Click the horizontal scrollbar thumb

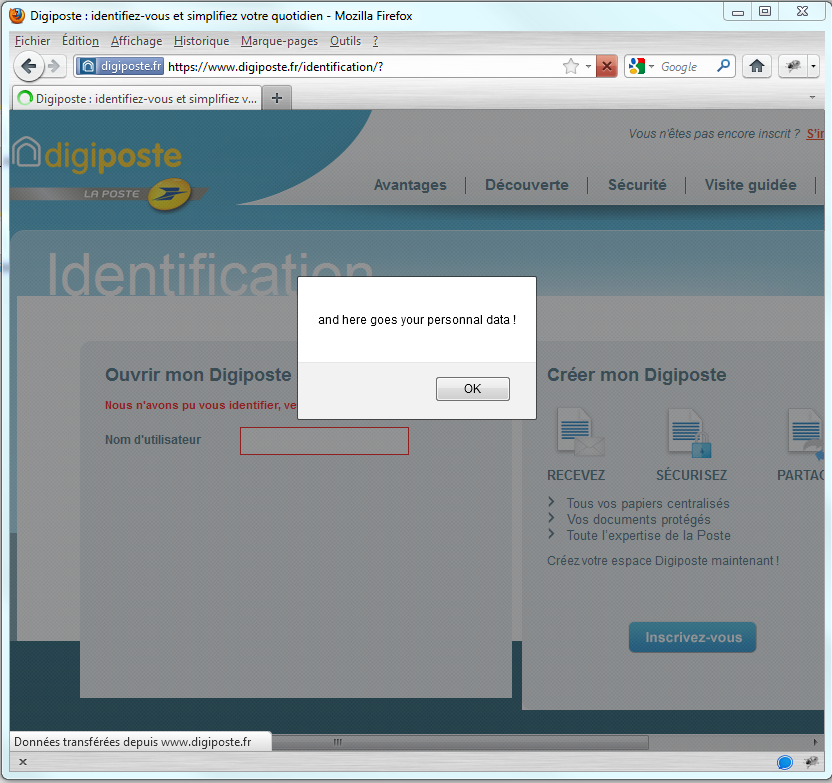(460, 742)
